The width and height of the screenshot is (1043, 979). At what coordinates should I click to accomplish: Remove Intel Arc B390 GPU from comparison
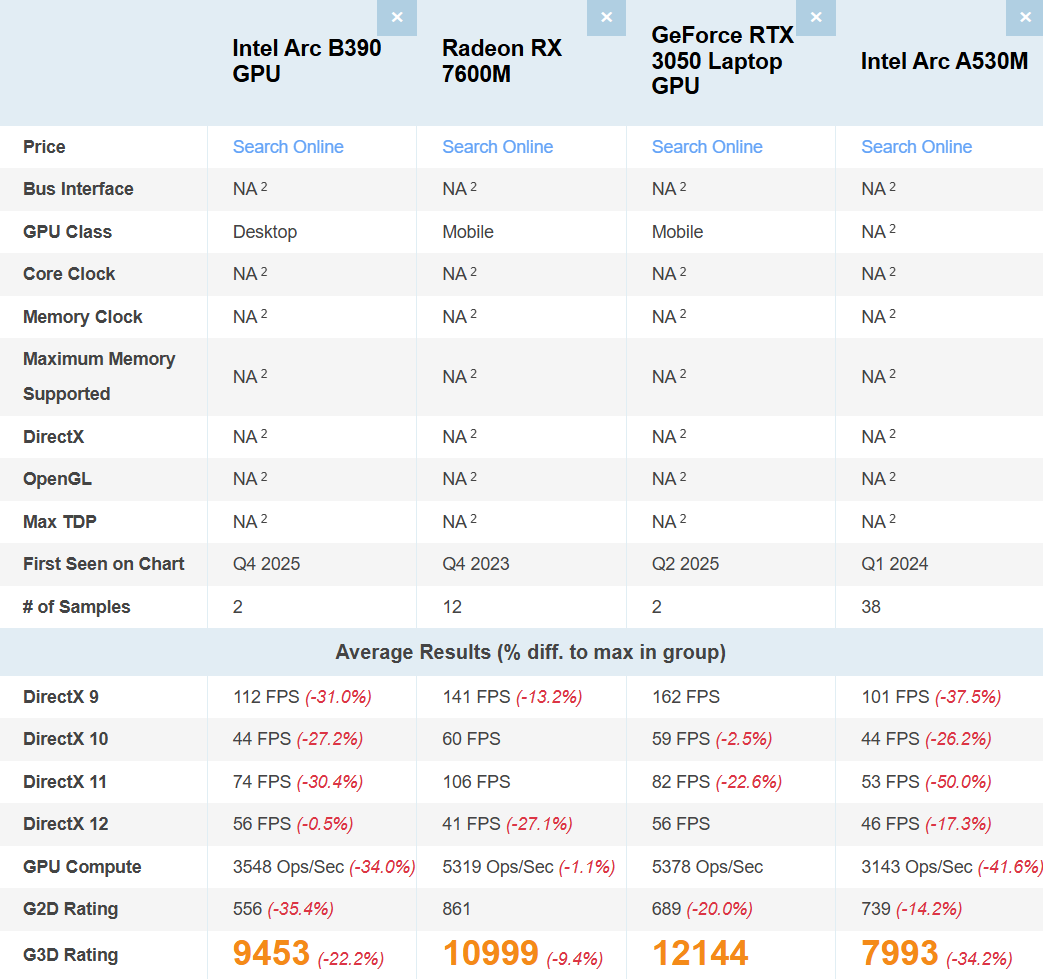397,18
